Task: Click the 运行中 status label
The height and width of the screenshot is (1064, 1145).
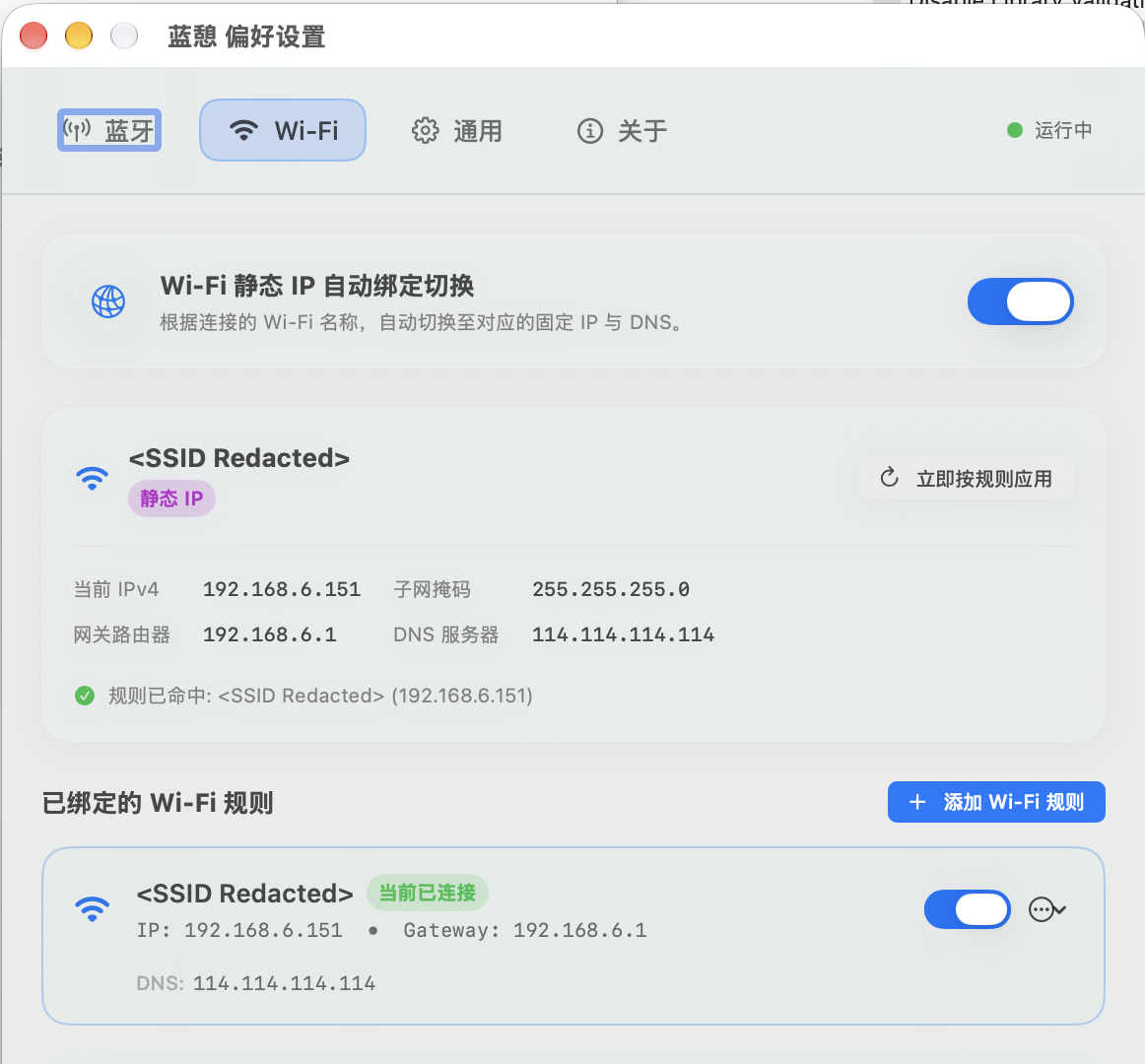Action: pos(1063,130)
